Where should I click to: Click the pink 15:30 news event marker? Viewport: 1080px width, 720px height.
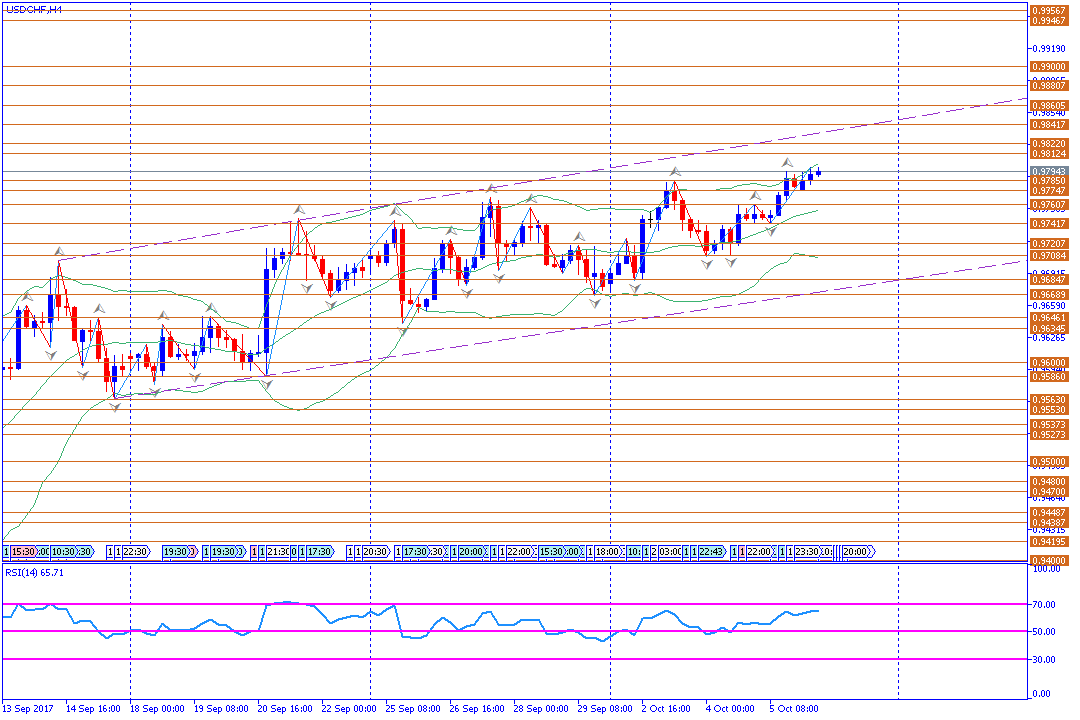point(24,551)
